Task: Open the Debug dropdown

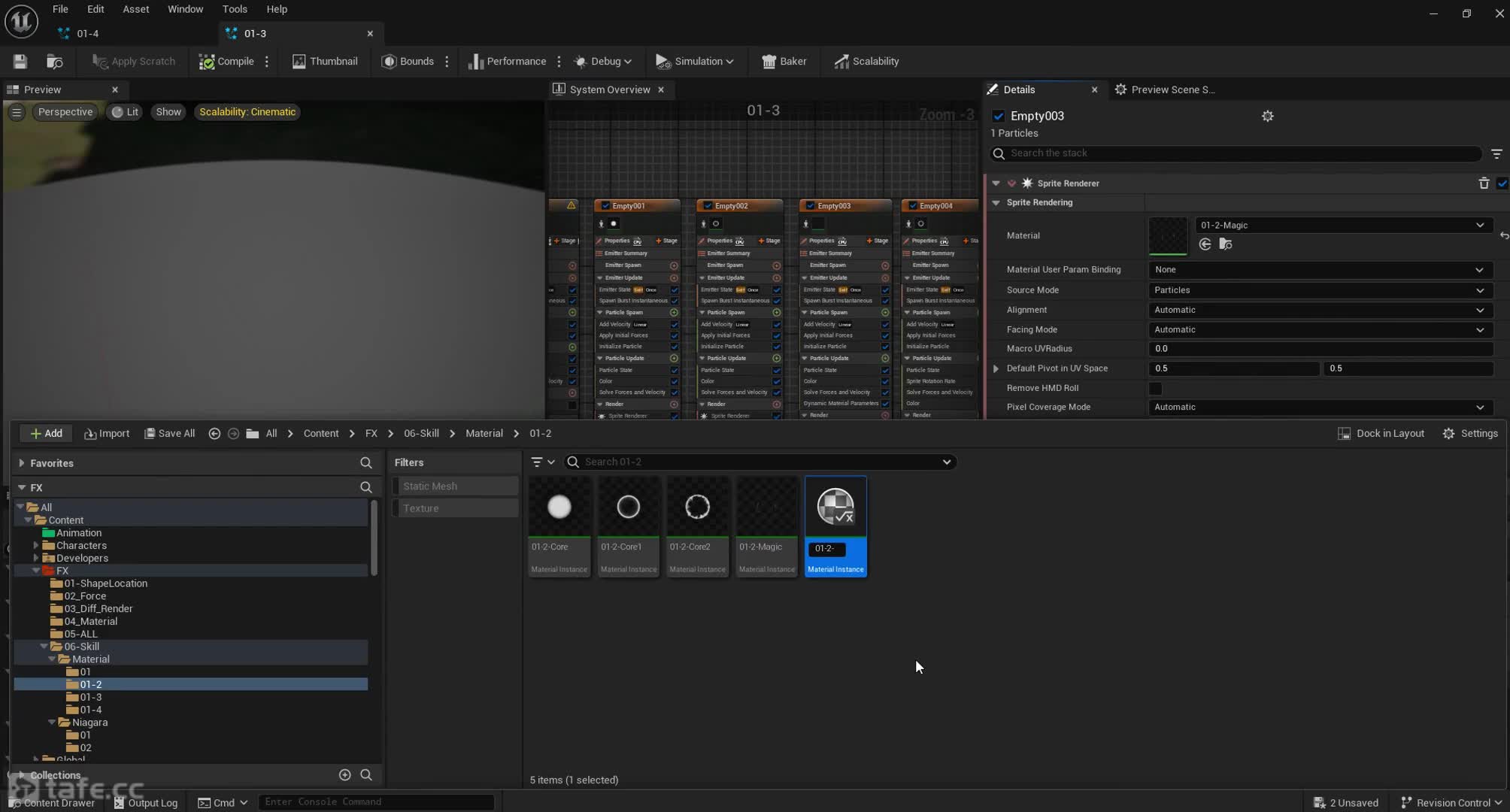Action: coord(603,62)
